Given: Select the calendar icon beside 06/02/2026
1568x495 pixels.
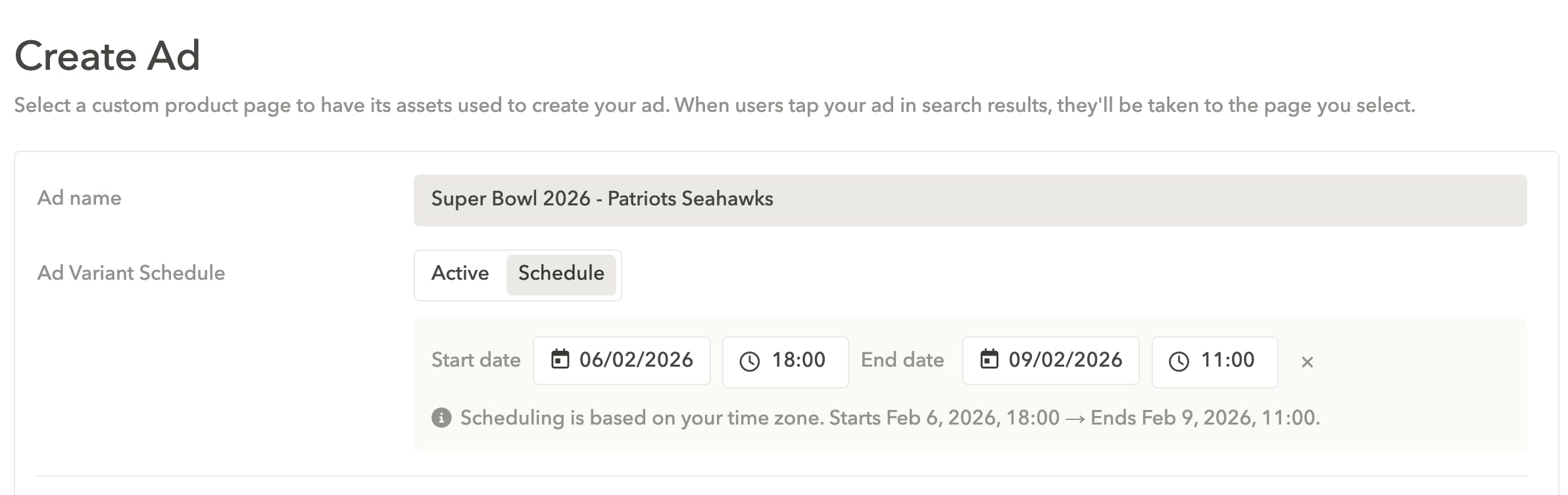Looking at the screenshot, I should pyautogui.click(x=560, y=361).
